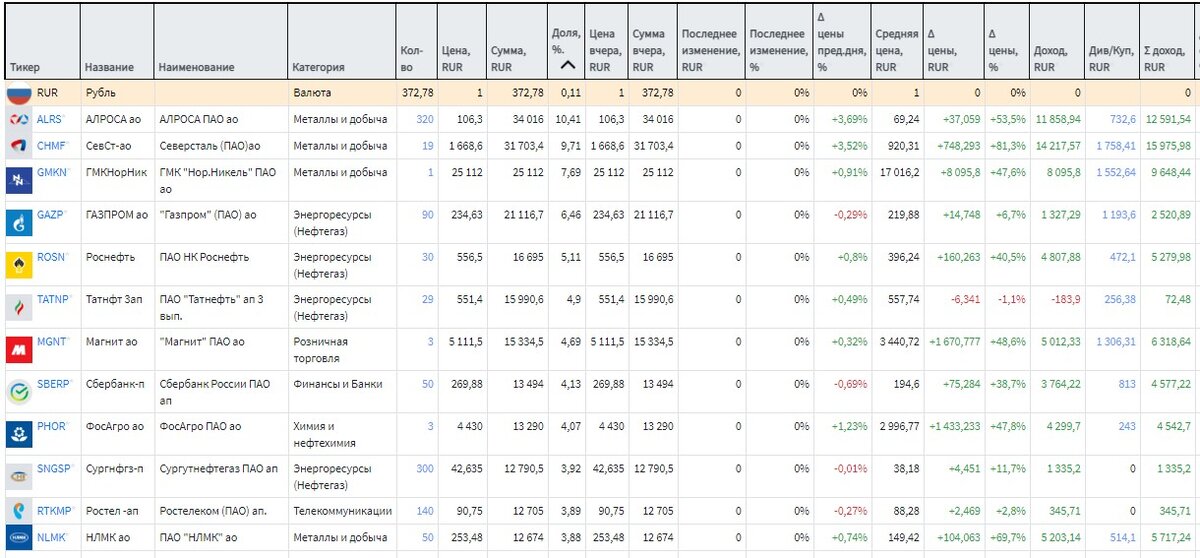The image size is (1200, 558).
Task: Click the Severstal CHMF logo icon
Action: [x=19, y=146]
